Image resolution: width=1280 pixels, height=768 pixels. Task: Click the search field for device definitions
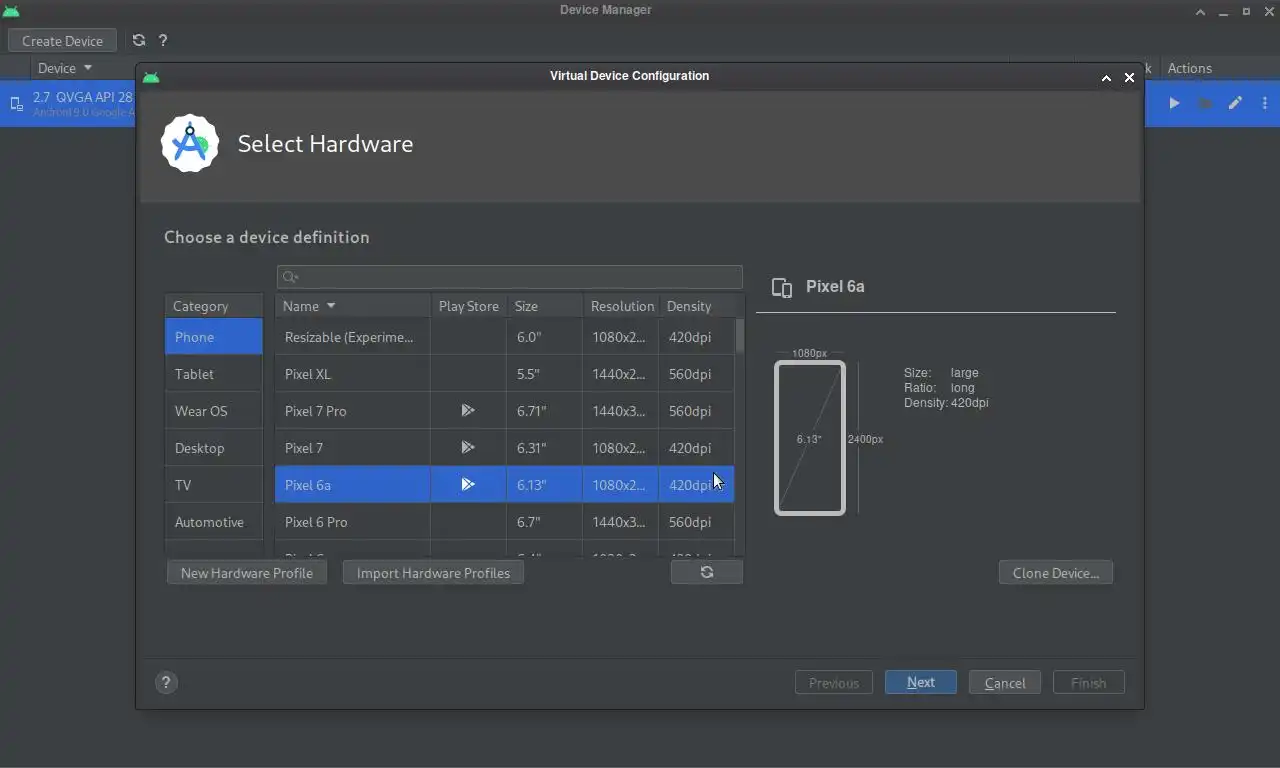pyautogui.click(x=509, y=277)
